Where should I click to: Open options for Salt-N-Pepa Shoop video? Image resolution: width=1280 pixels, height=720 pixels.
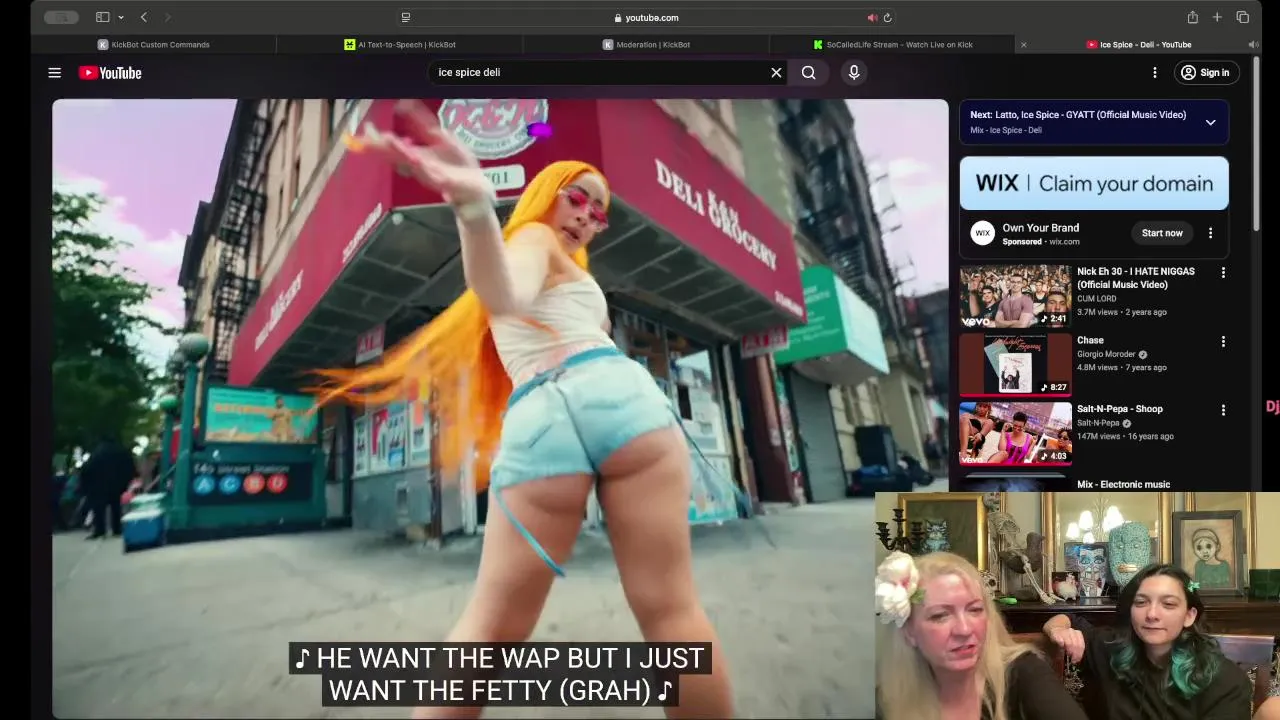coord(1223,410)
